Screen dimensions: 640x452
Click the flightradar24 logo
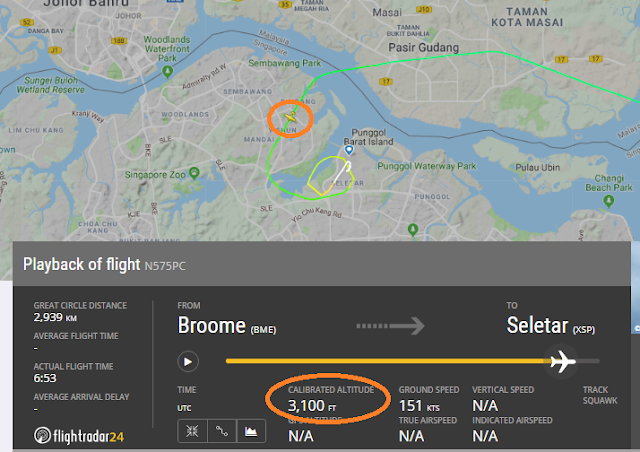79,436
